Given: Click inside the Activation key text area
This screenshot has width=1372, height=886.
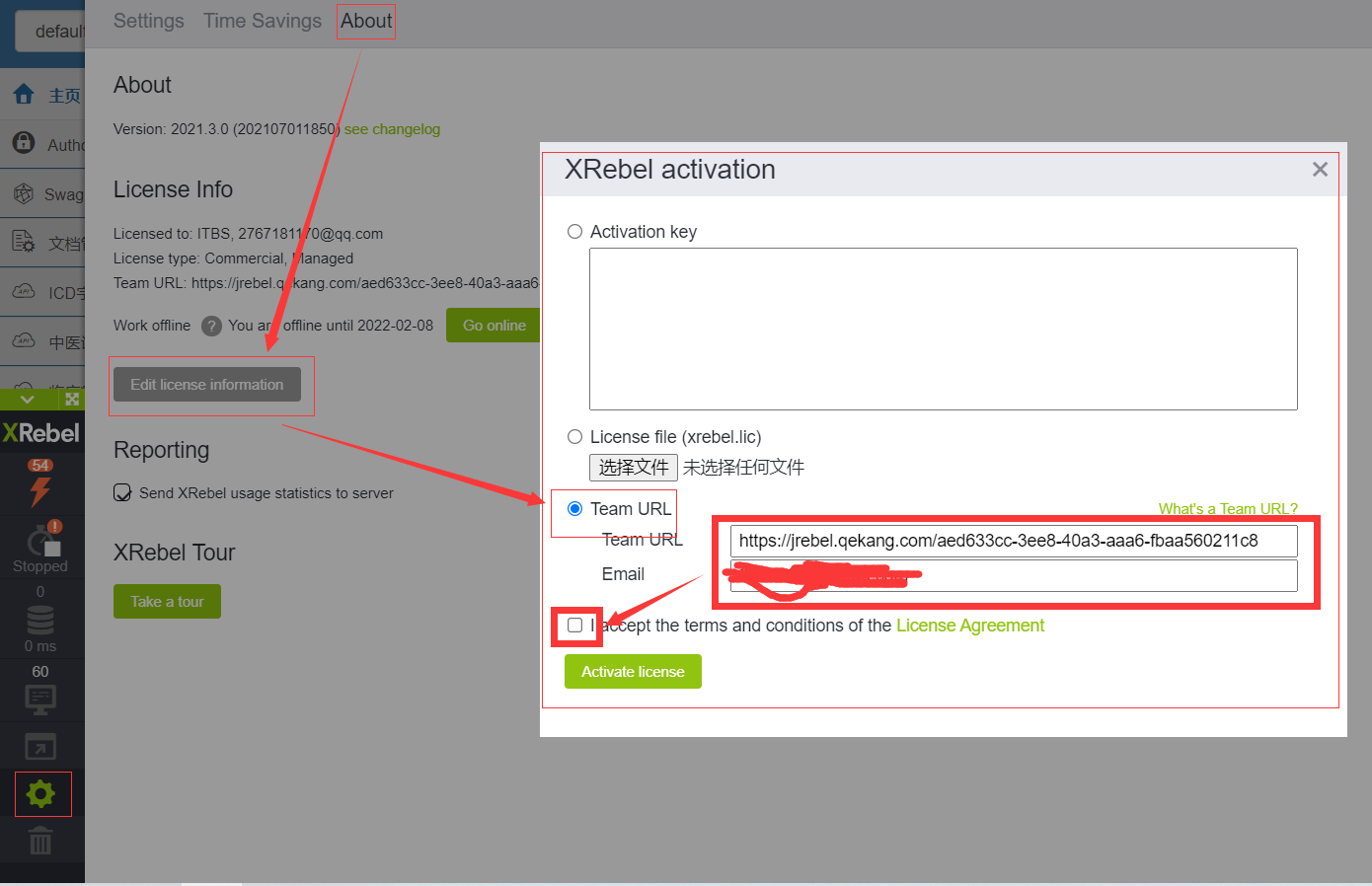Looking at the screenshot, I should coord(944,329).
